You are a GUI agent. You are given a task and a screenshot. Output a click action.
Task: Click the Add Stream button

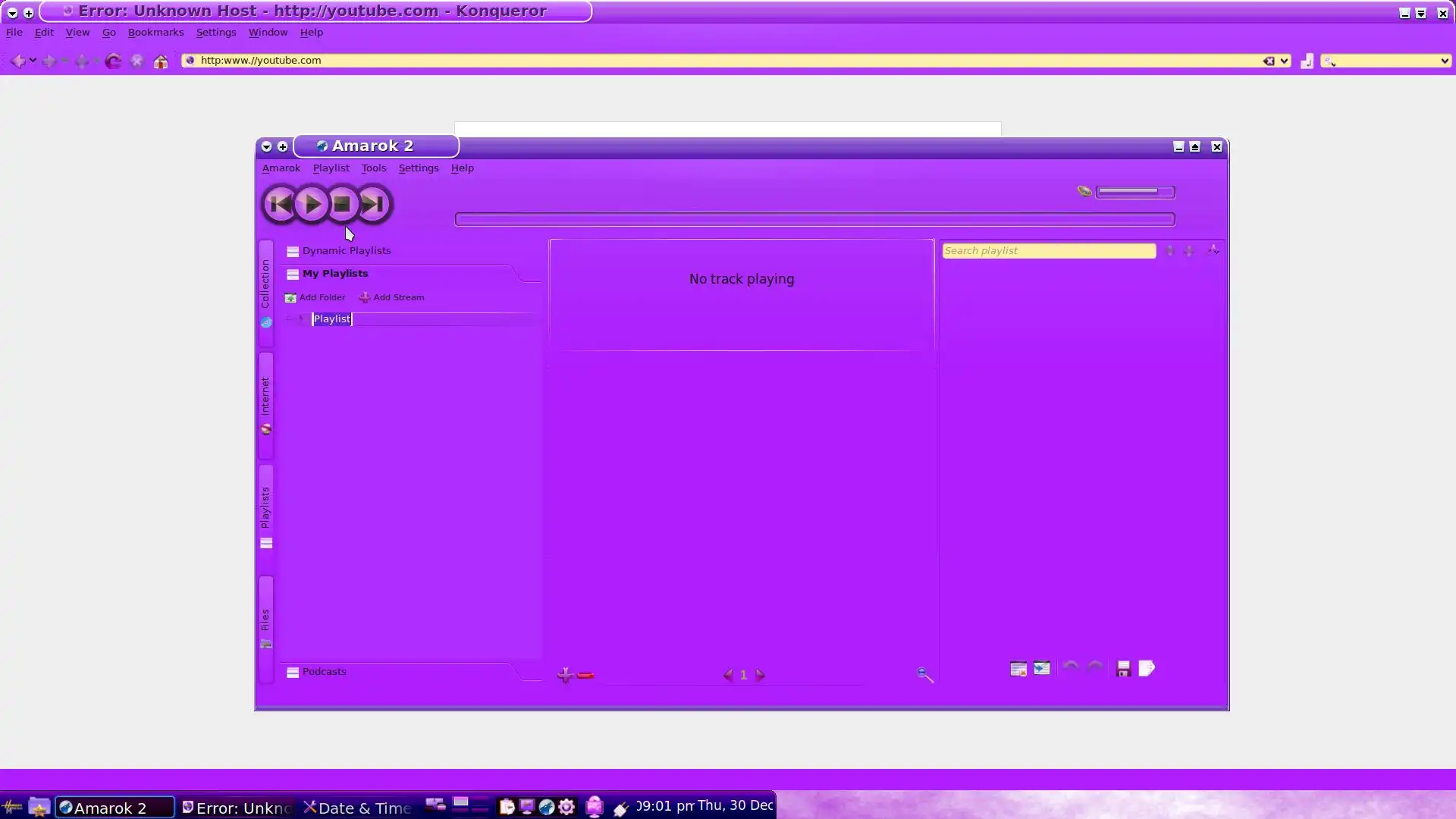[391, 297]
